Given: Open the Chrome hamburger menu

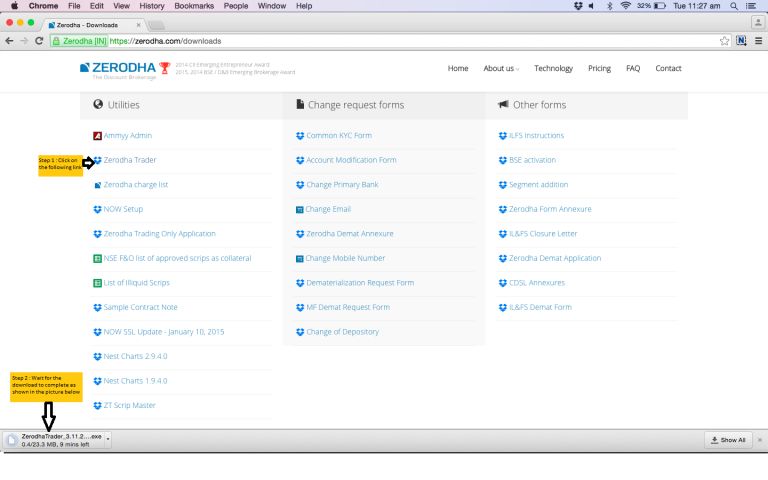Looking at the screenshot, I should point(758,41).
